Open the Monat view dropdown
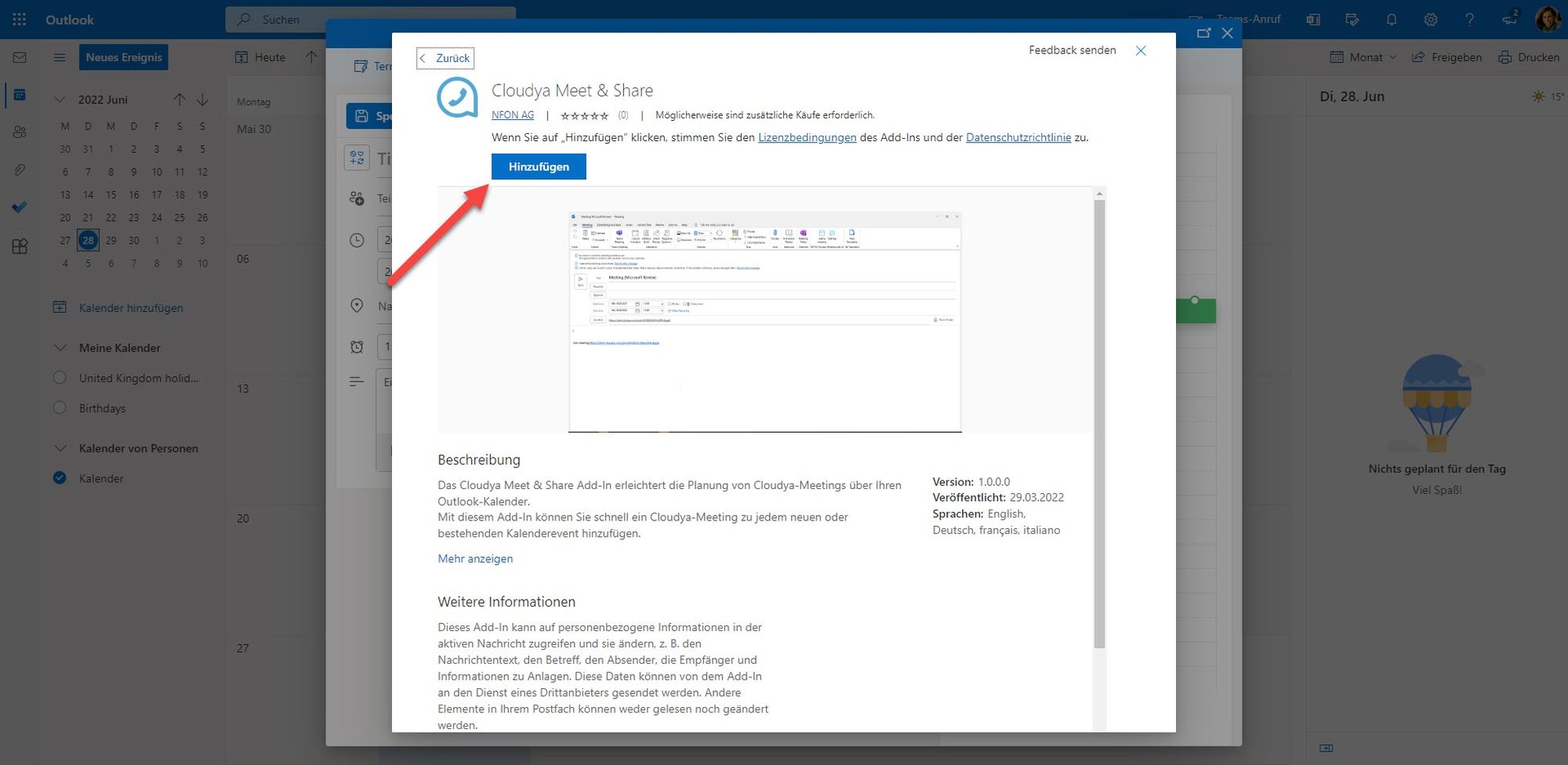Viewport: 1568px width, 765px height. point(1364,57)
